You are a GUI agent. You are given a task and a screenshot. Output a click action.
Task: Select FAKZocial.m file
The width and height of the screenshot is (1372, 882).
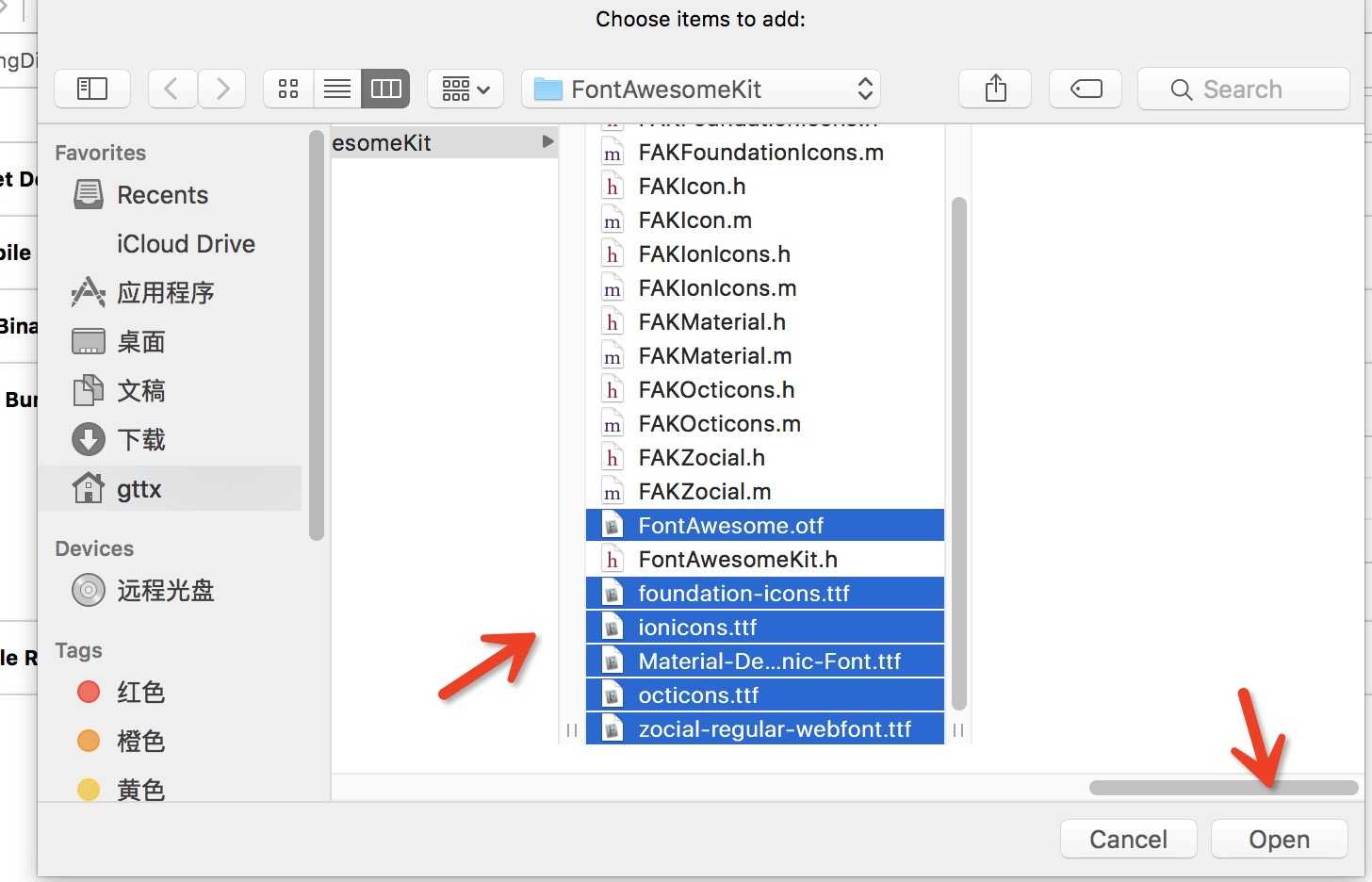pyautogui.click(x=764, y=492)
